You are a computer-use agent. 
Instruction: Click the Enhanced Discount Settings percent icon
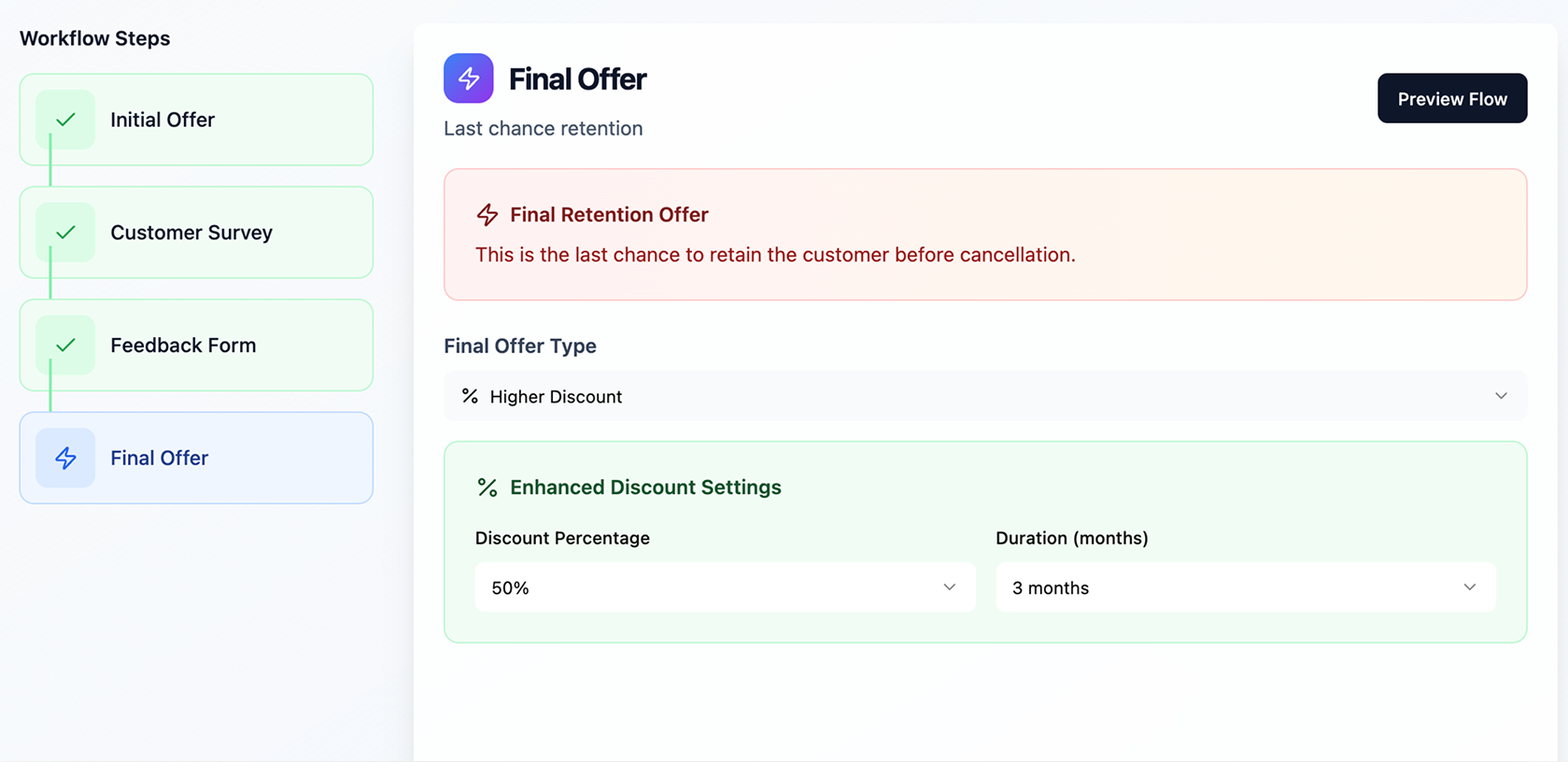click(487, 487)
